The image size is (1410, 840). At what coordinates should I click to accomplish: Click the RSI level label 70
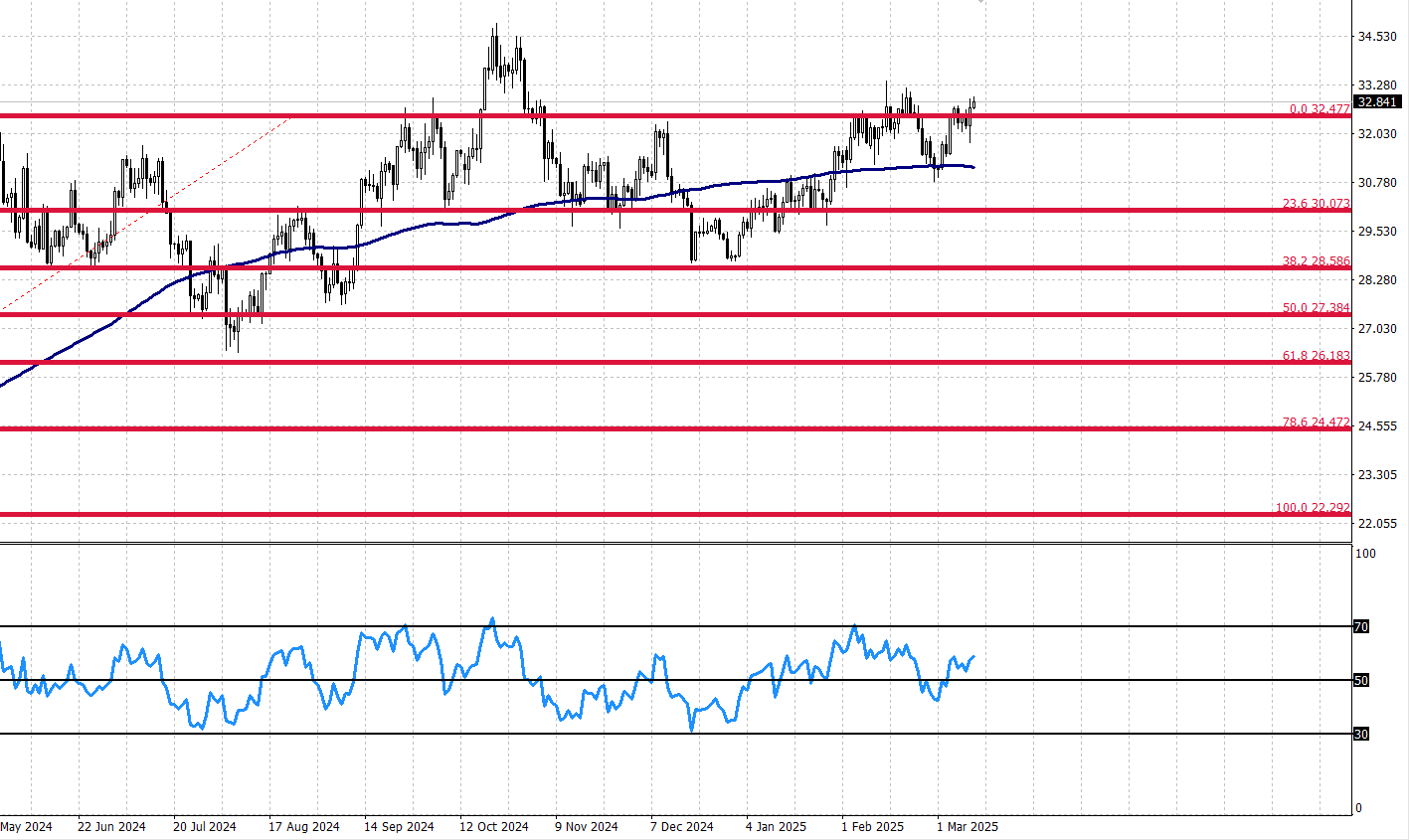[x=1361, y=627]
